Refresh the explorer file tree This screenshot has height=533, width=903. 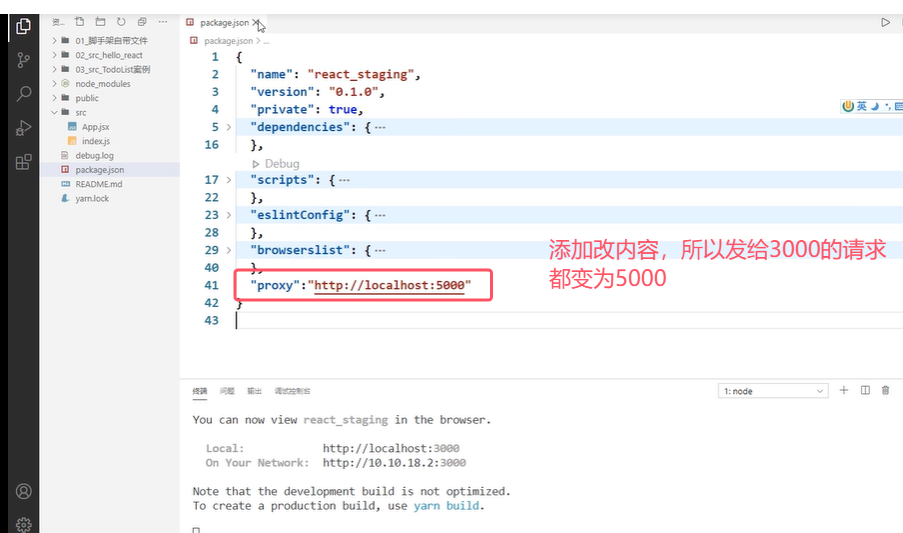121,22
